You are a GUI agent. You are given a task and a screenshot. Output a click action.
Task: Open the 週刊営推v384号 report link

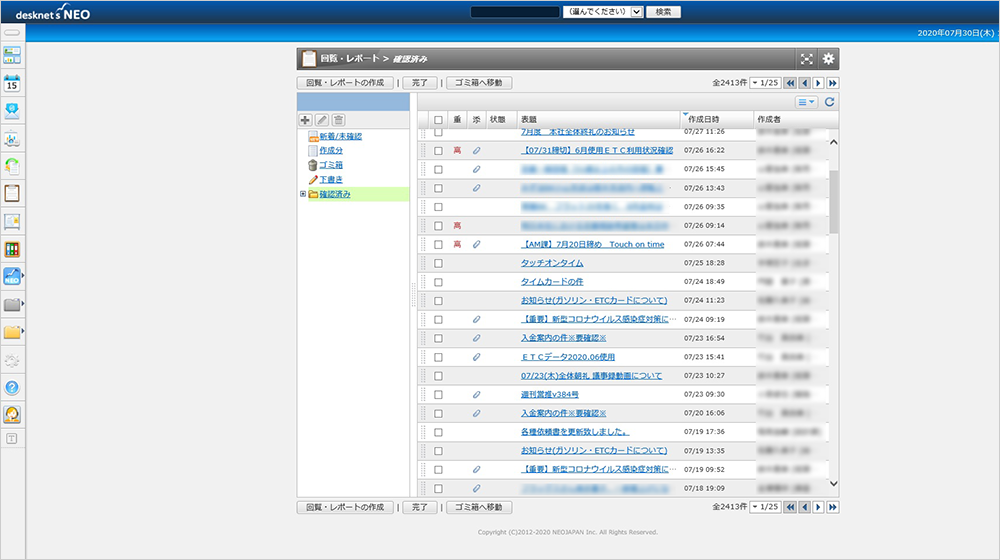pos(549,395)
